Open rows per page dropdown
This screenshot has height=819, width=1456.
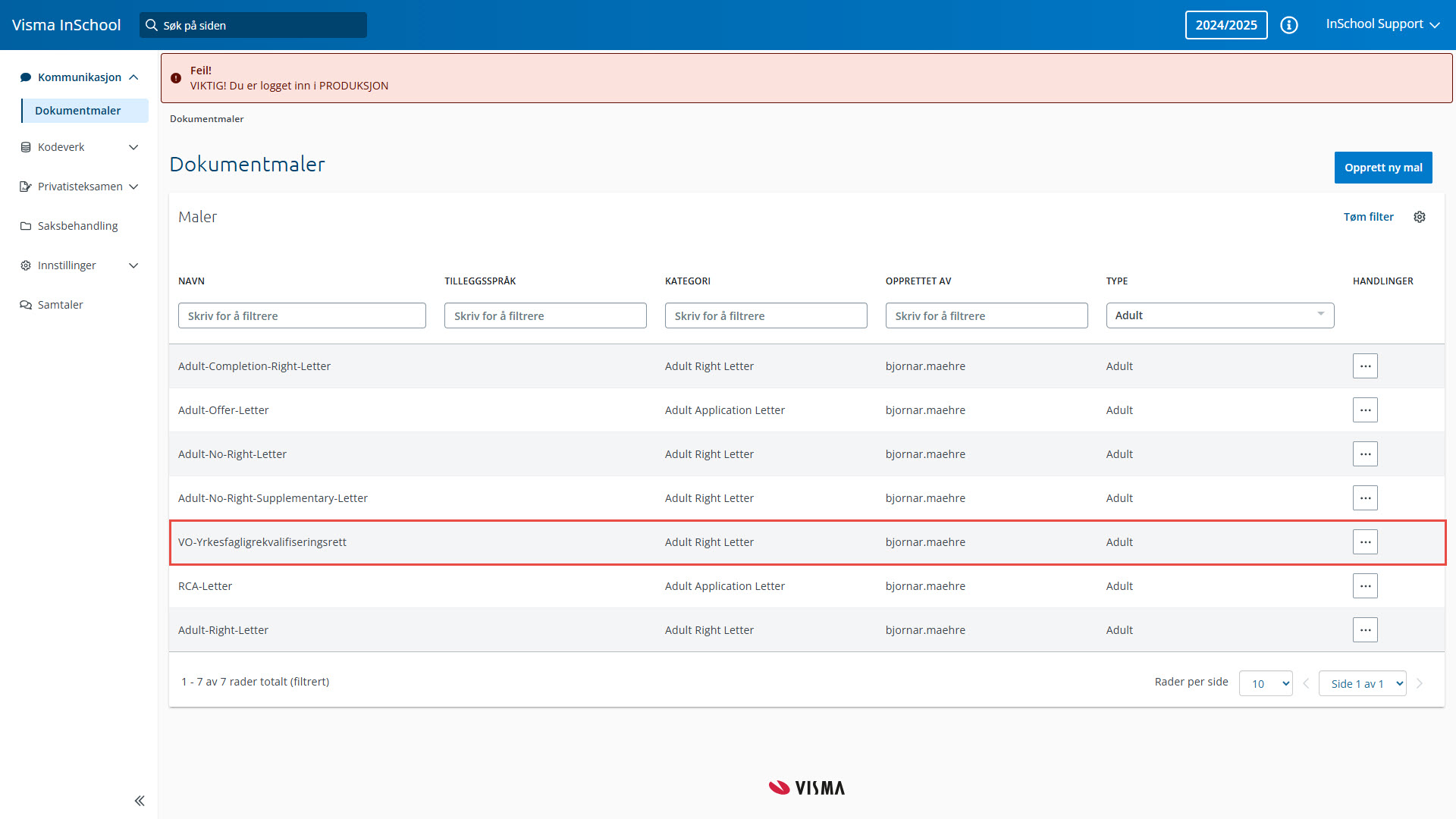point(1266,683)
